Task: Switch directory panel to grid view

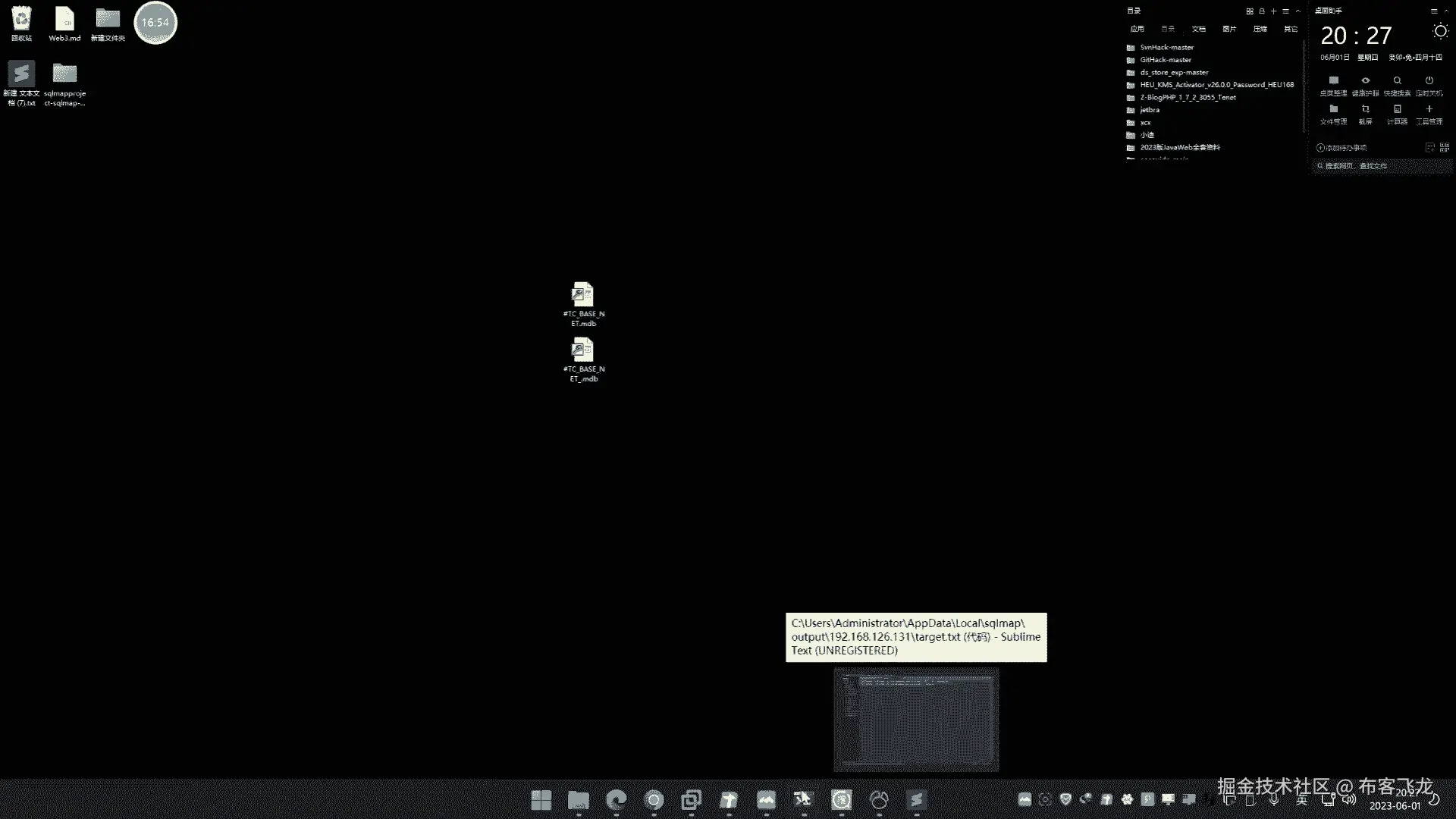Action: [1249, 11]
